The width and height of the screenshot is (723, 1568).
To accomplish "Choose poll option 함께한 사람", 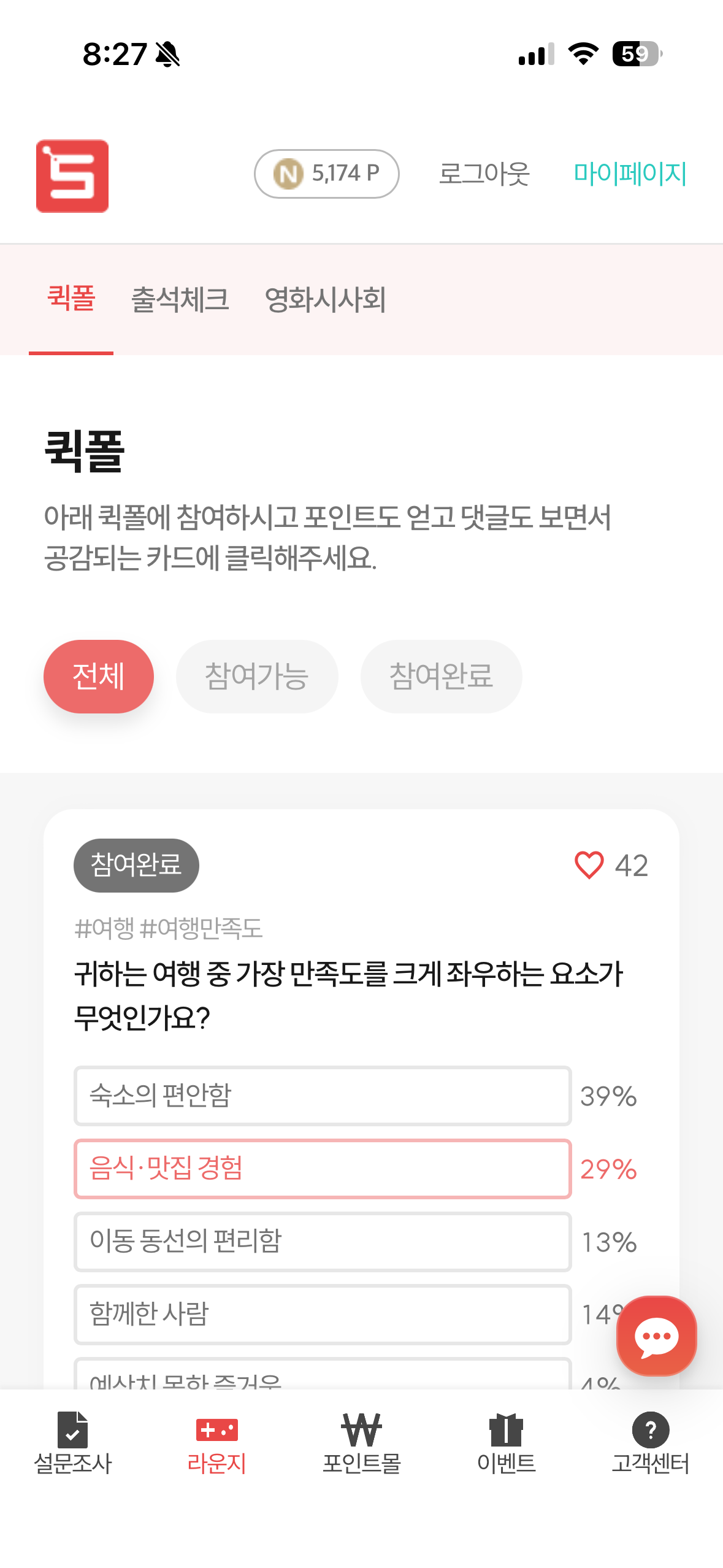I will click(323, 1314).
